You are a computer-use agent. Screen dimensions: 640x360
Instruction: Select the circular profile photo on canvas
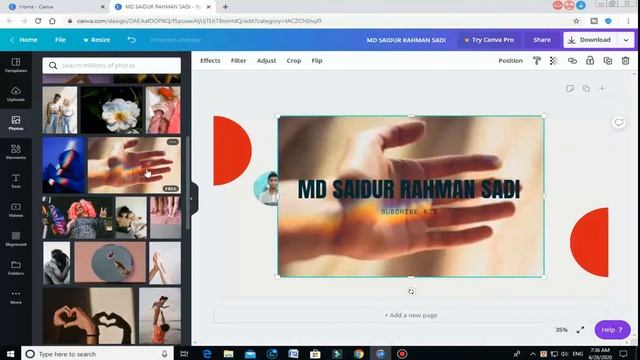[266, 188]
